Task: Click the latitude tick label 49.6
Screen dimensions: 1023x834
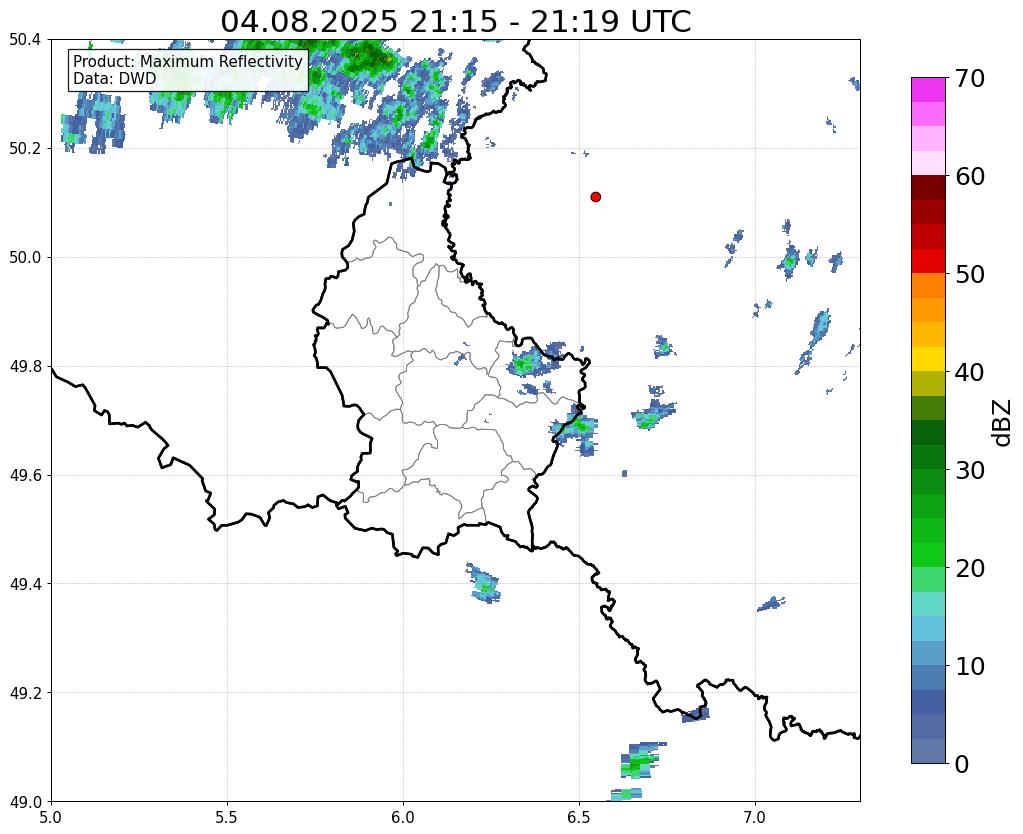Action: tap(25, 476)
